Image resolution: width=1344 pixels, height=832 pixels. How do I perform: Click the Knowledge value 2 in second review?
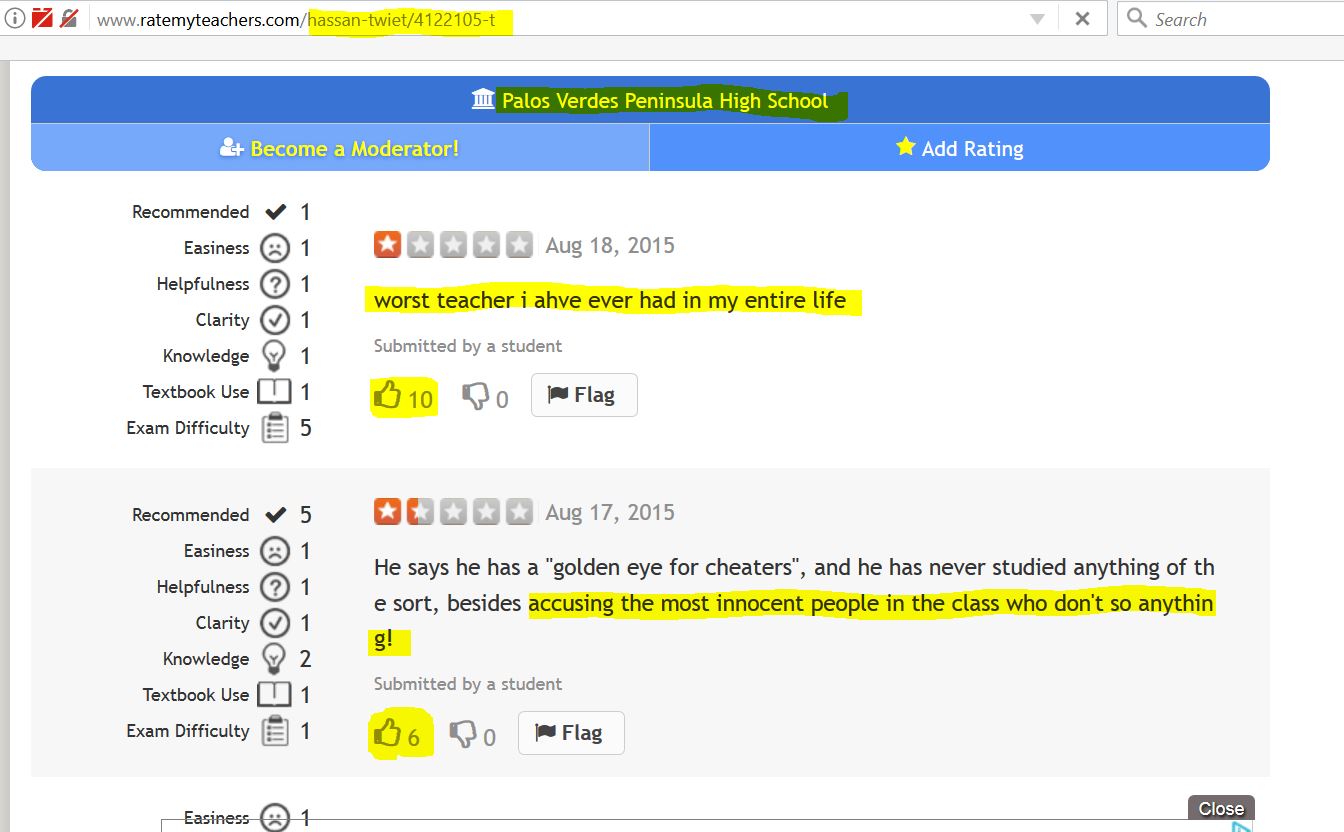click(x=306, y=659)
